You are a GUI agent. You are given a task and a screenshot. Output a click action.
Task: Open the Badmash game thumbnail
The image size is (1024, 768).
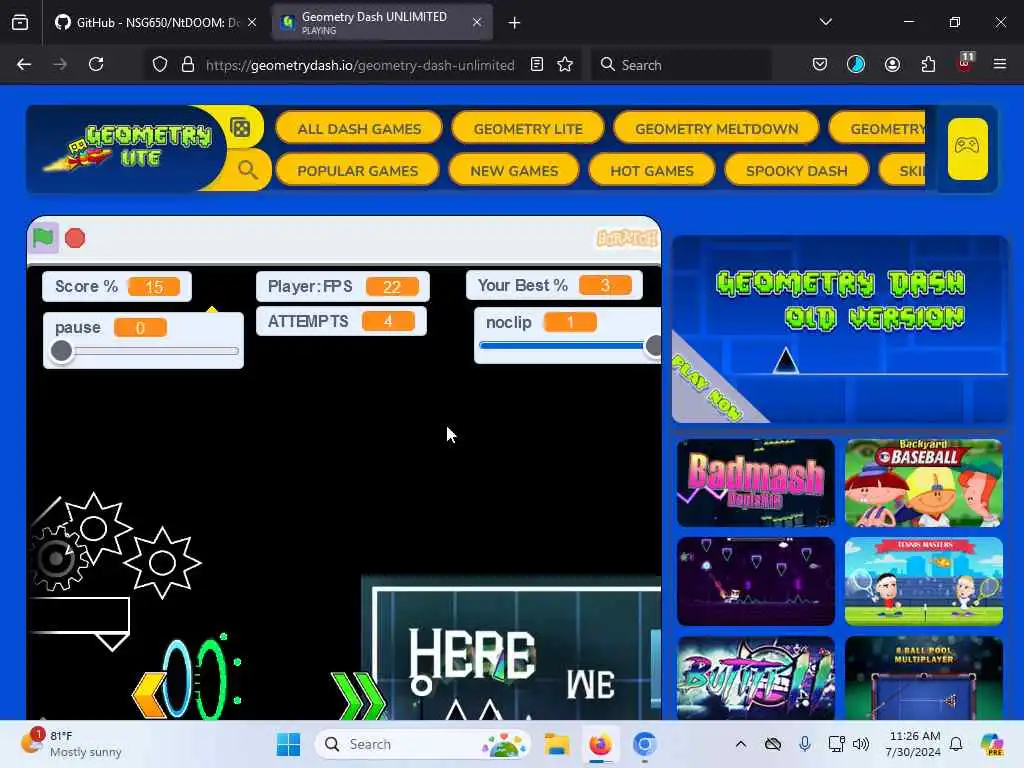pyautogui.click(x=756, y=483)
